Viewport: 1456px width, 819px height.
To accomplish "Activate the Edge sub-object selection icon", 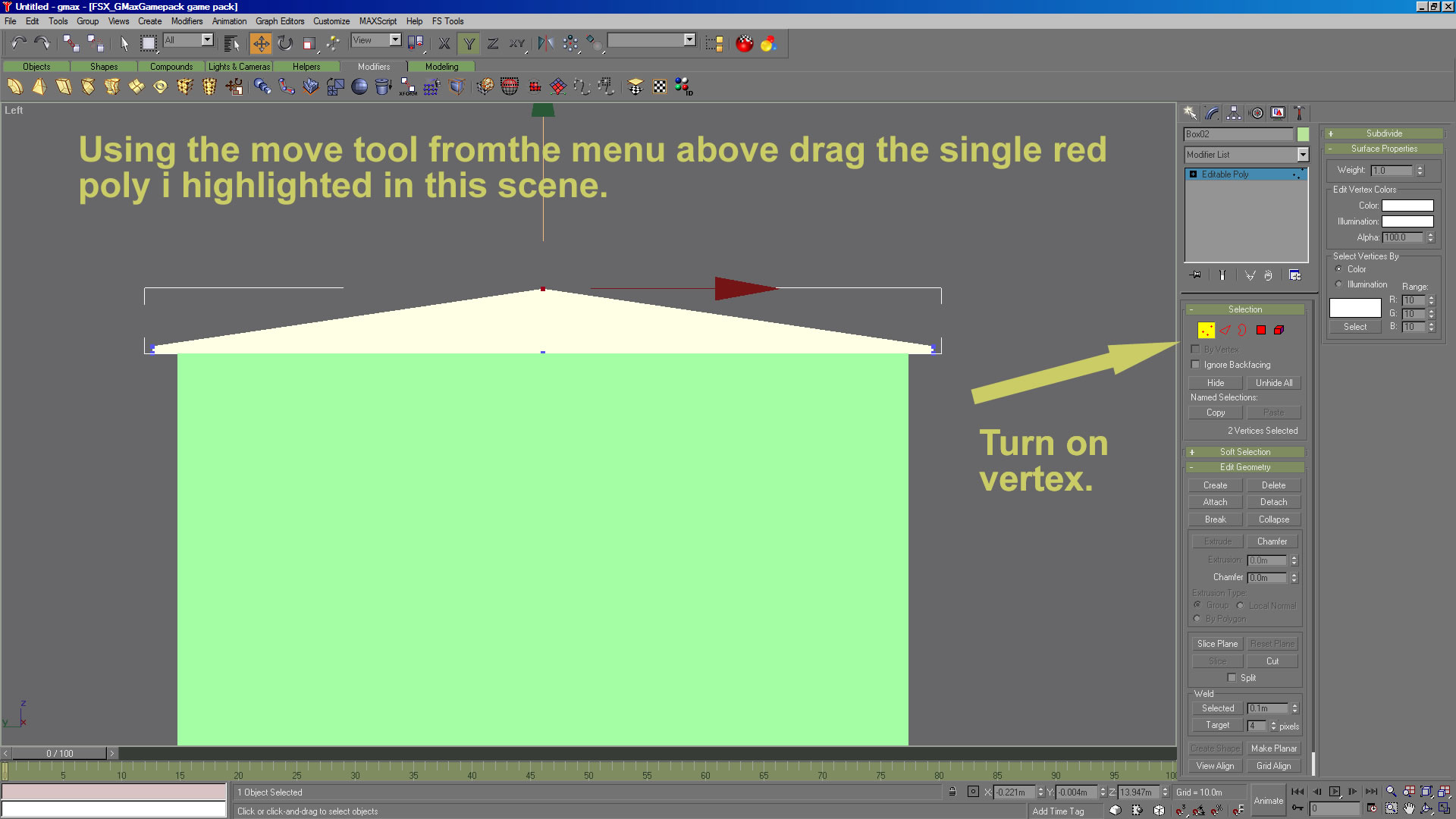I will point(1225,330).
